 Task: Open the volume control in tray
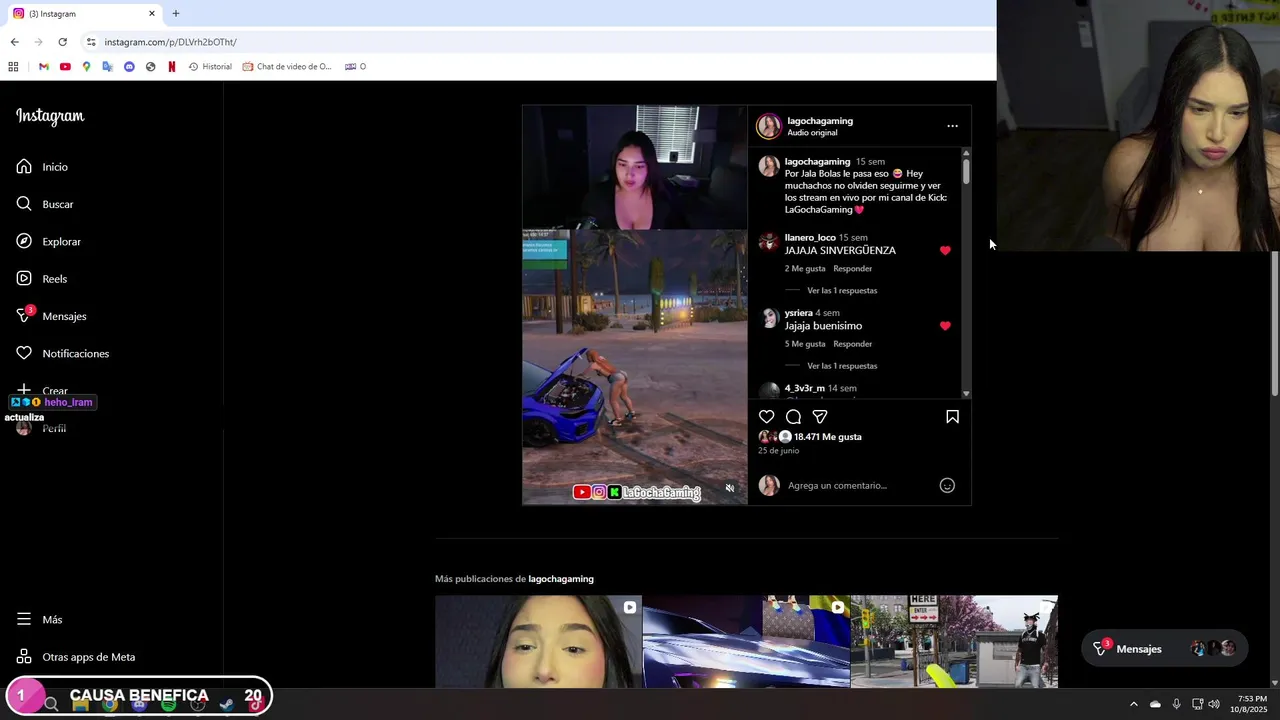[1214, 704]
